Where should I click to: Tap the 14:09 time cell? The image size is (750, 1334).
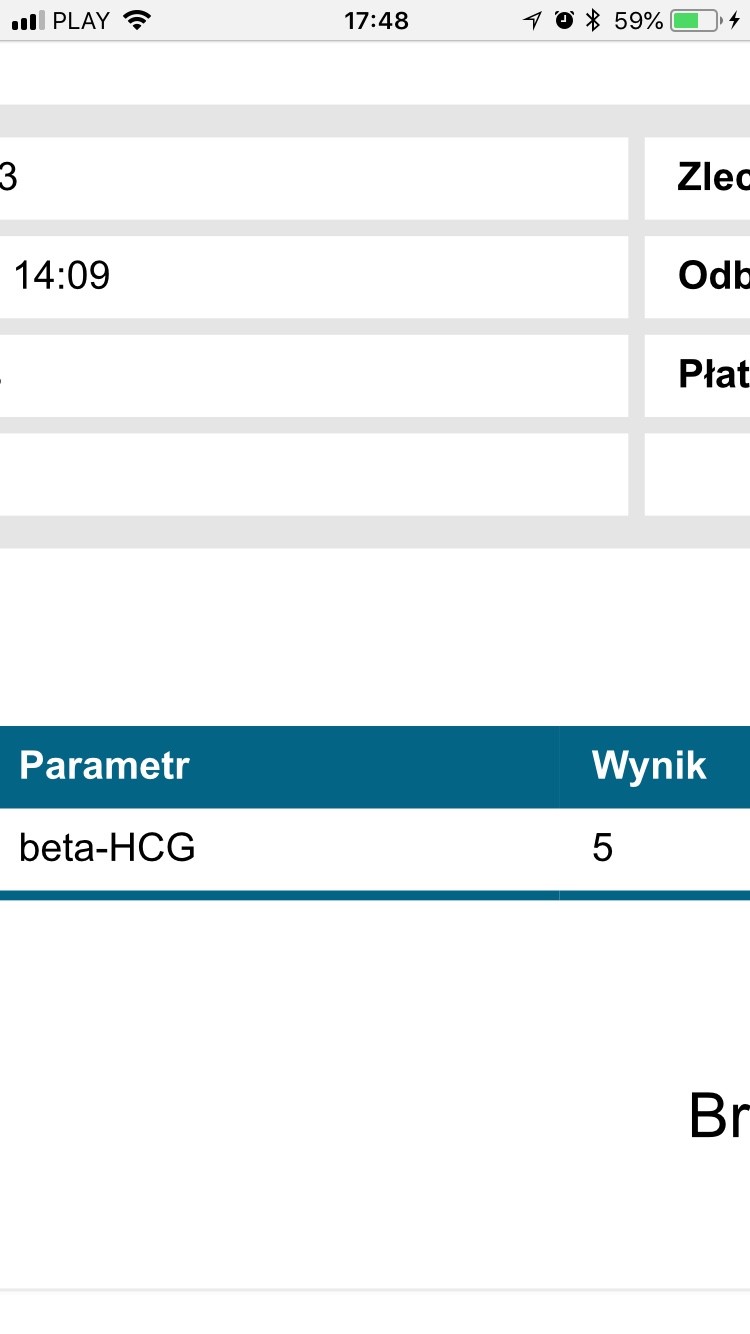click(62, 276)
